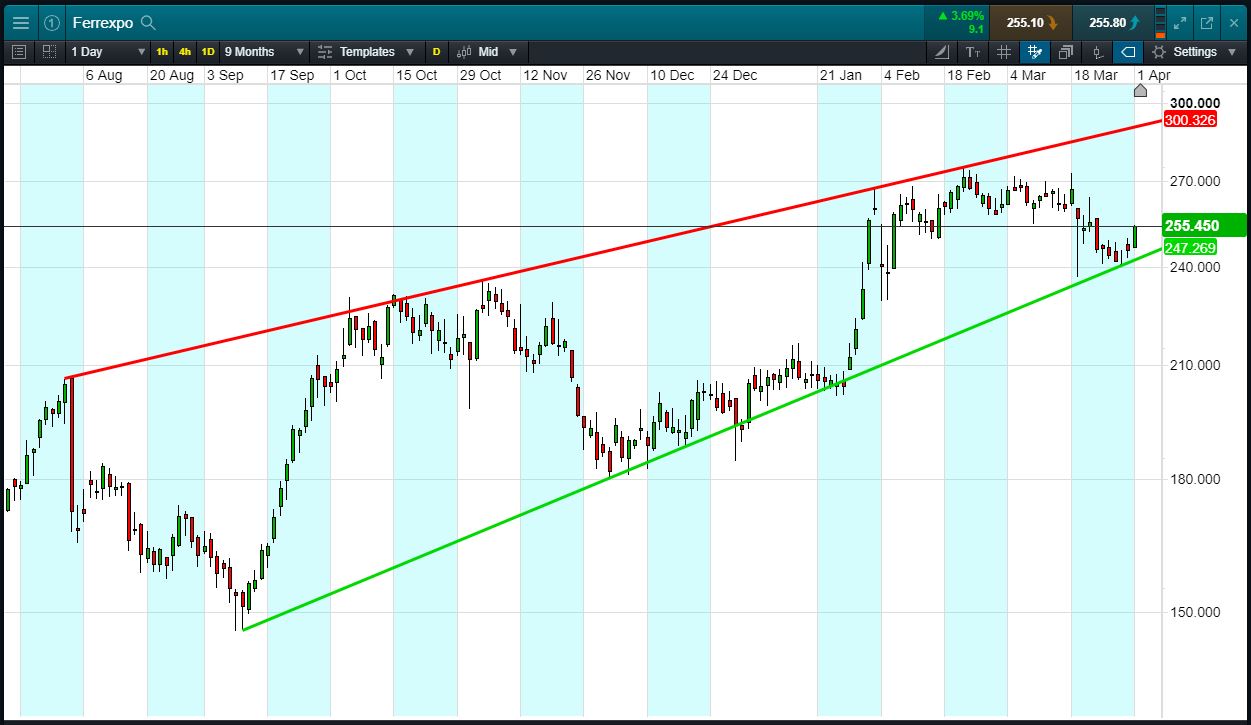Image resolution: width=1251 pixels, height=725 pixels.
Task: Click the 210.000 price axis label
Action: click(1195, 365)
